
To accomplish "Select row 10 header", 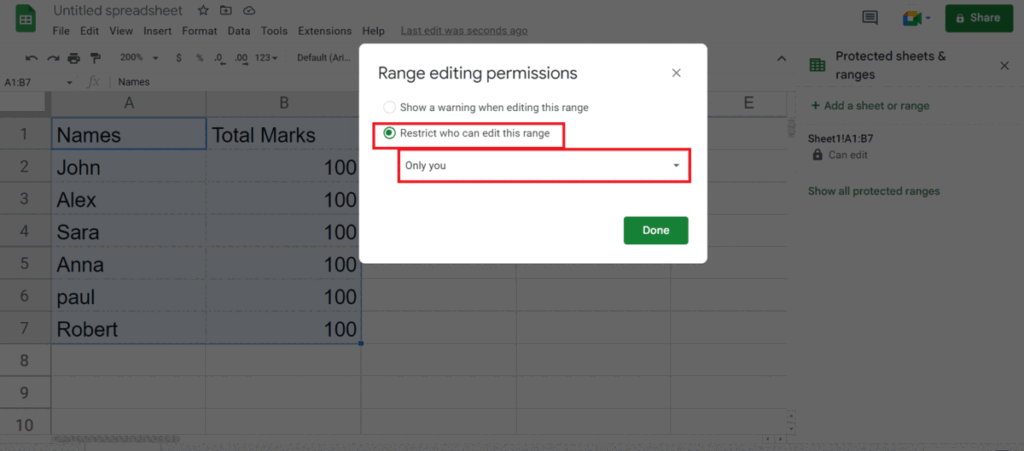I will pyautogui.click(x=25, y=425).
